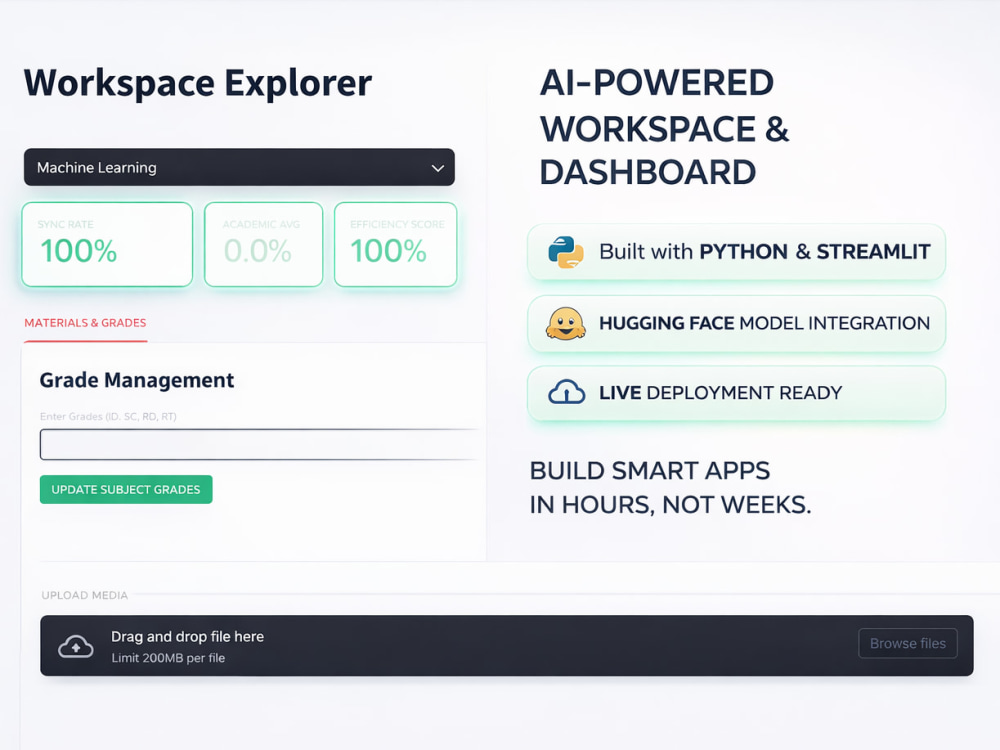Open the Machine Learning subject dropdown

pyautogui.click(x=239, y=167)
